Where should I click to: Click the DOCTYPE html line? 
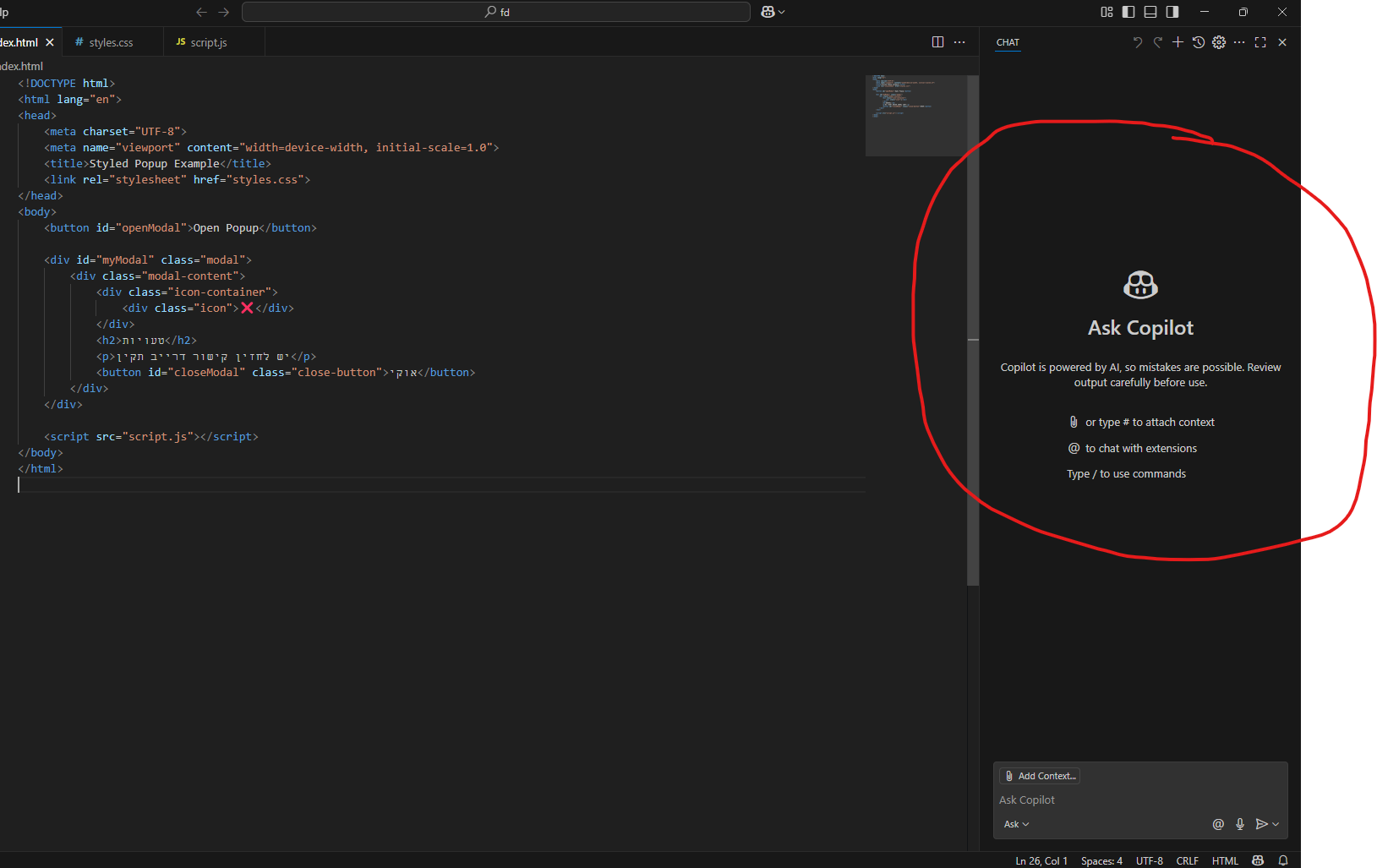point(67,83)
